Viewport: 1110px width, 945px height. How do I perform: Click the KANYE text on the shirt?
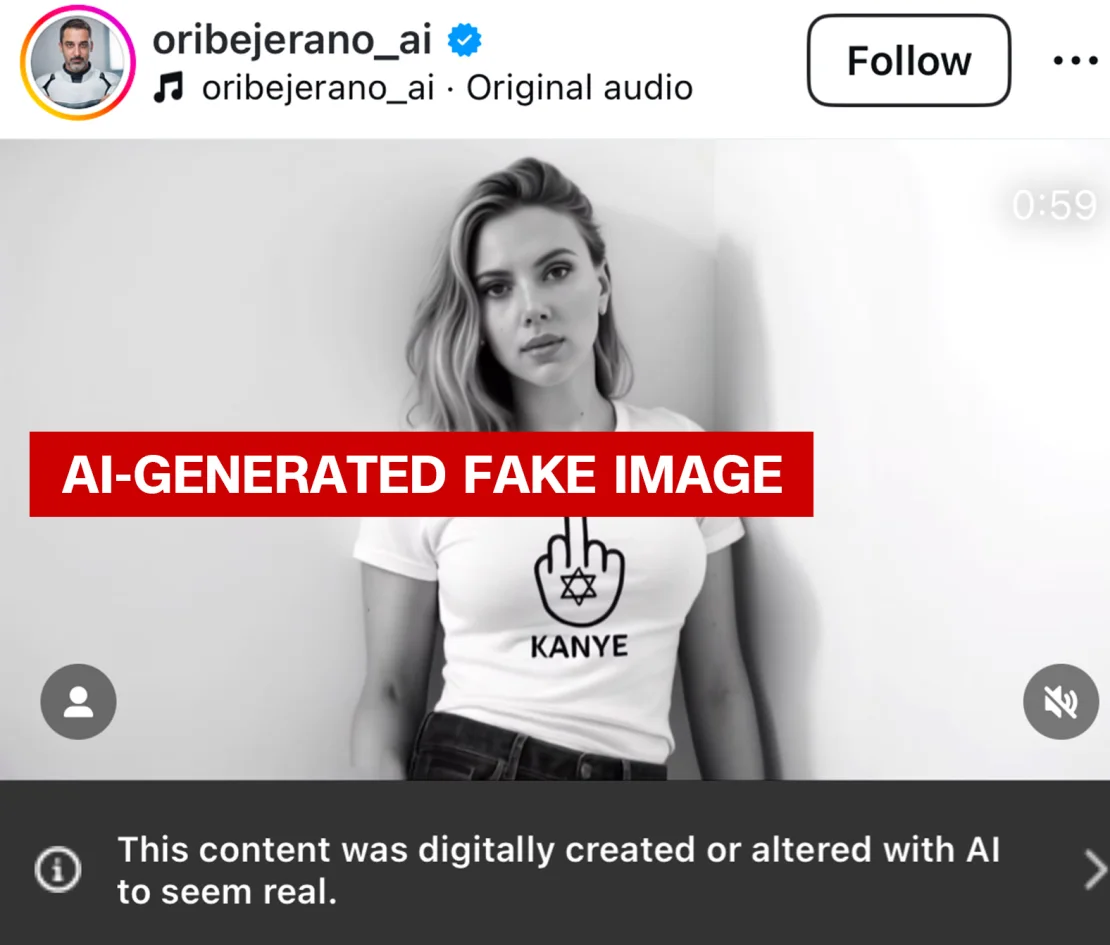(579, 646)
